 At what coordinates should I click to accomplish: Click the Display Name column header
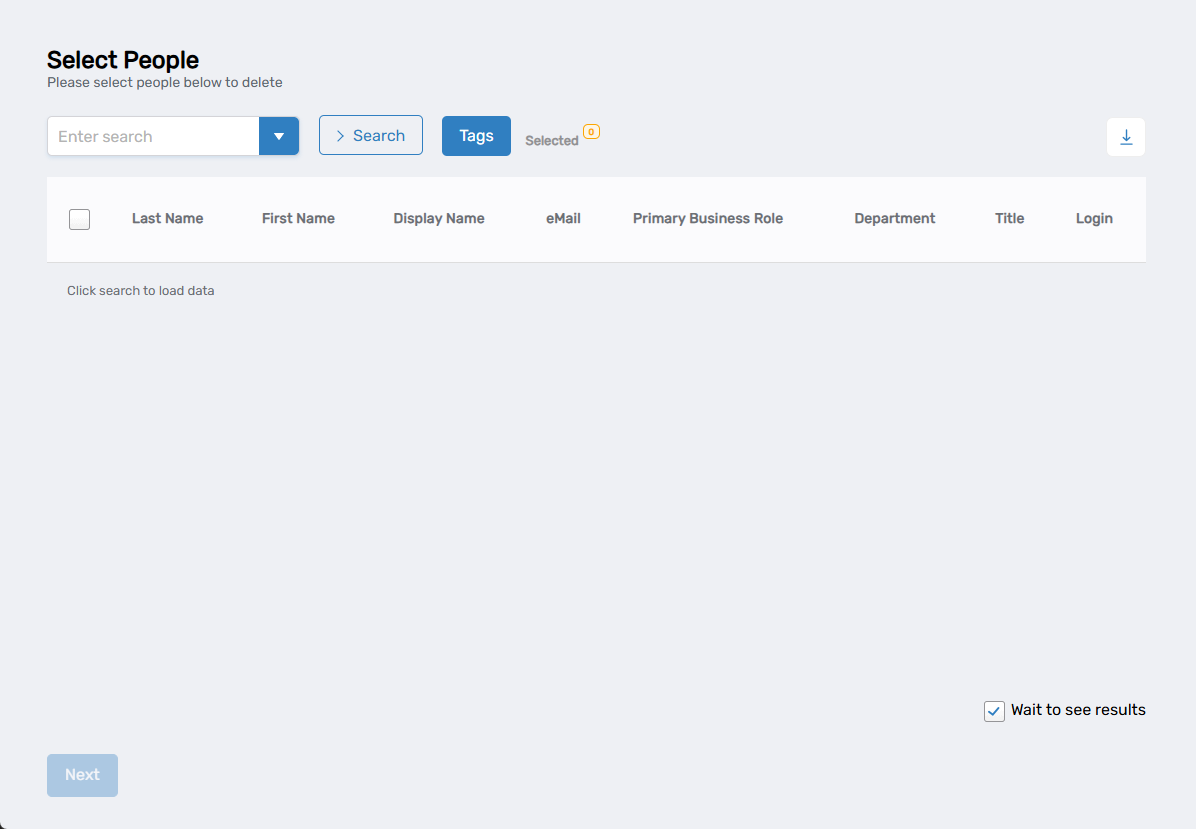(x=439, y=219)
